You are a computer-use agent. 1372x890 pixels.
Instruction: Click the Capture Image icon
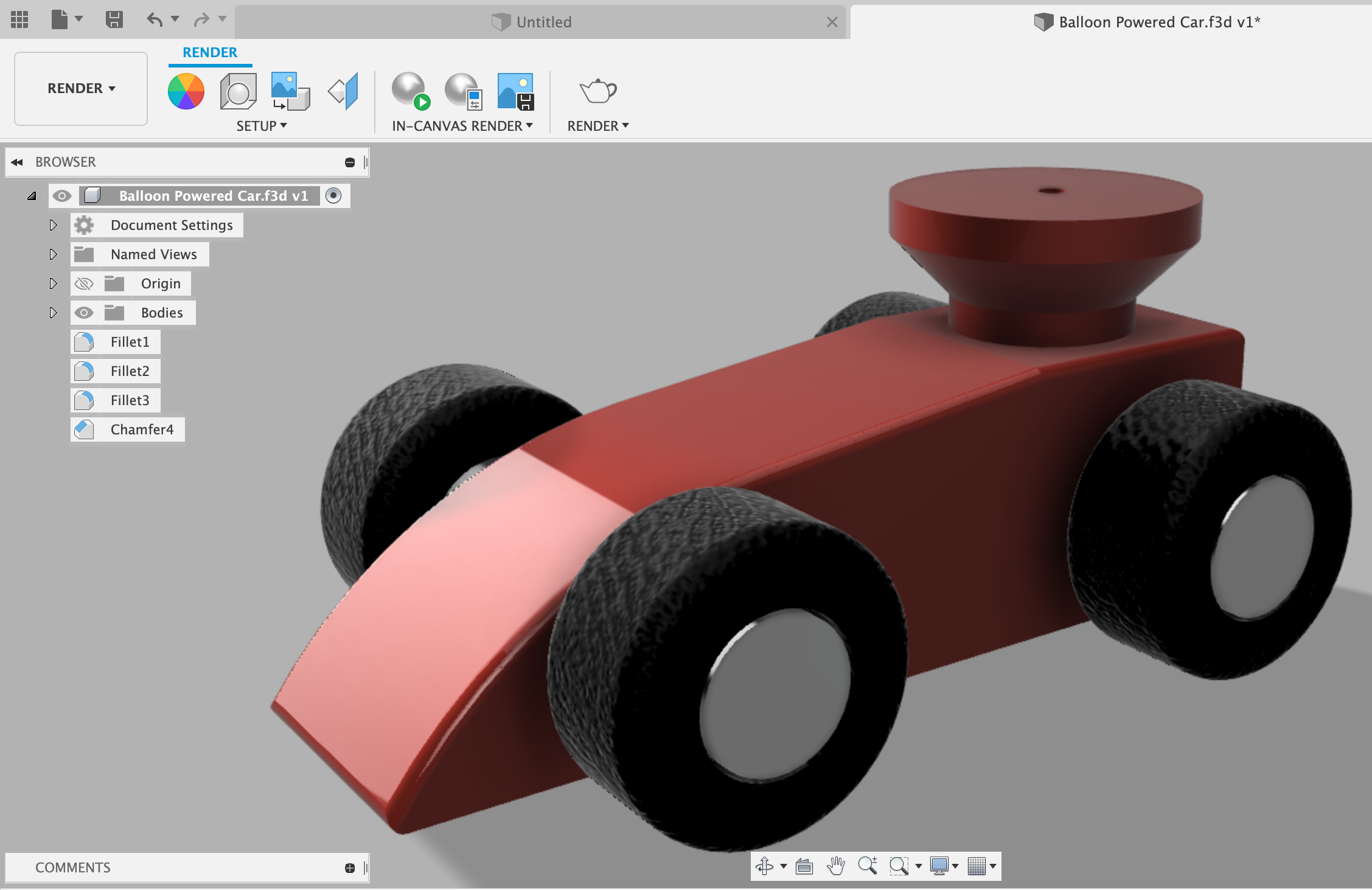point(515,91)
